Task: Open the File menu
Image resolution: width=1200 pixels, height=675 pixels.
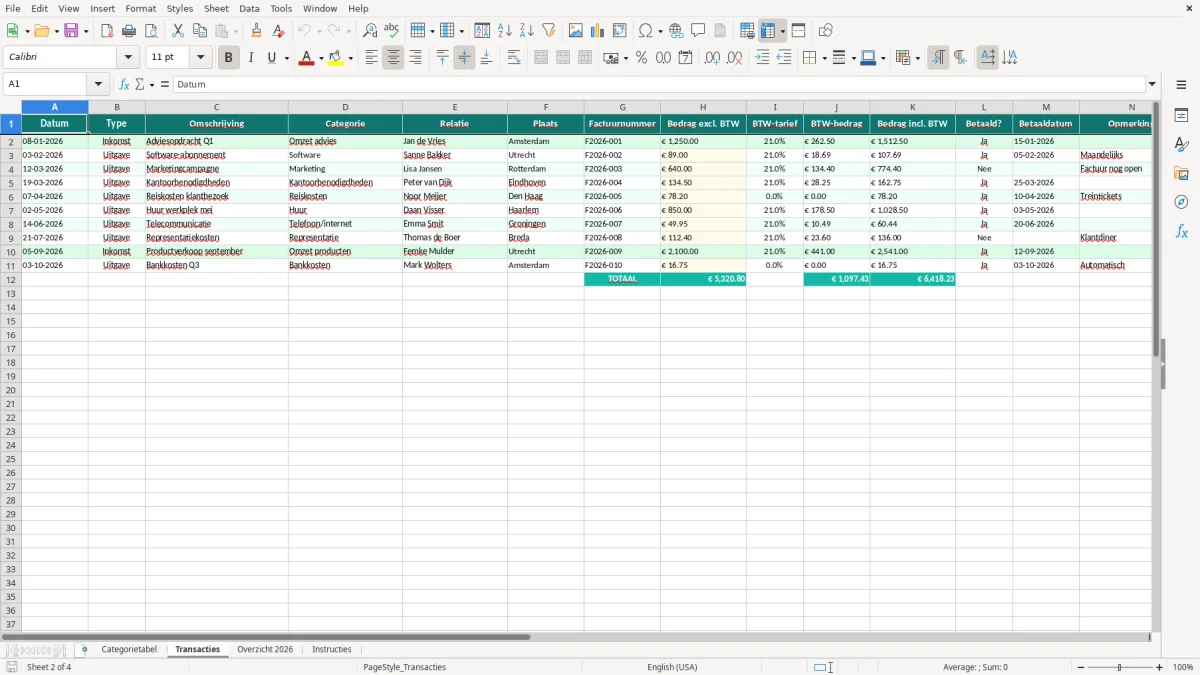Action: coord(12,8)
